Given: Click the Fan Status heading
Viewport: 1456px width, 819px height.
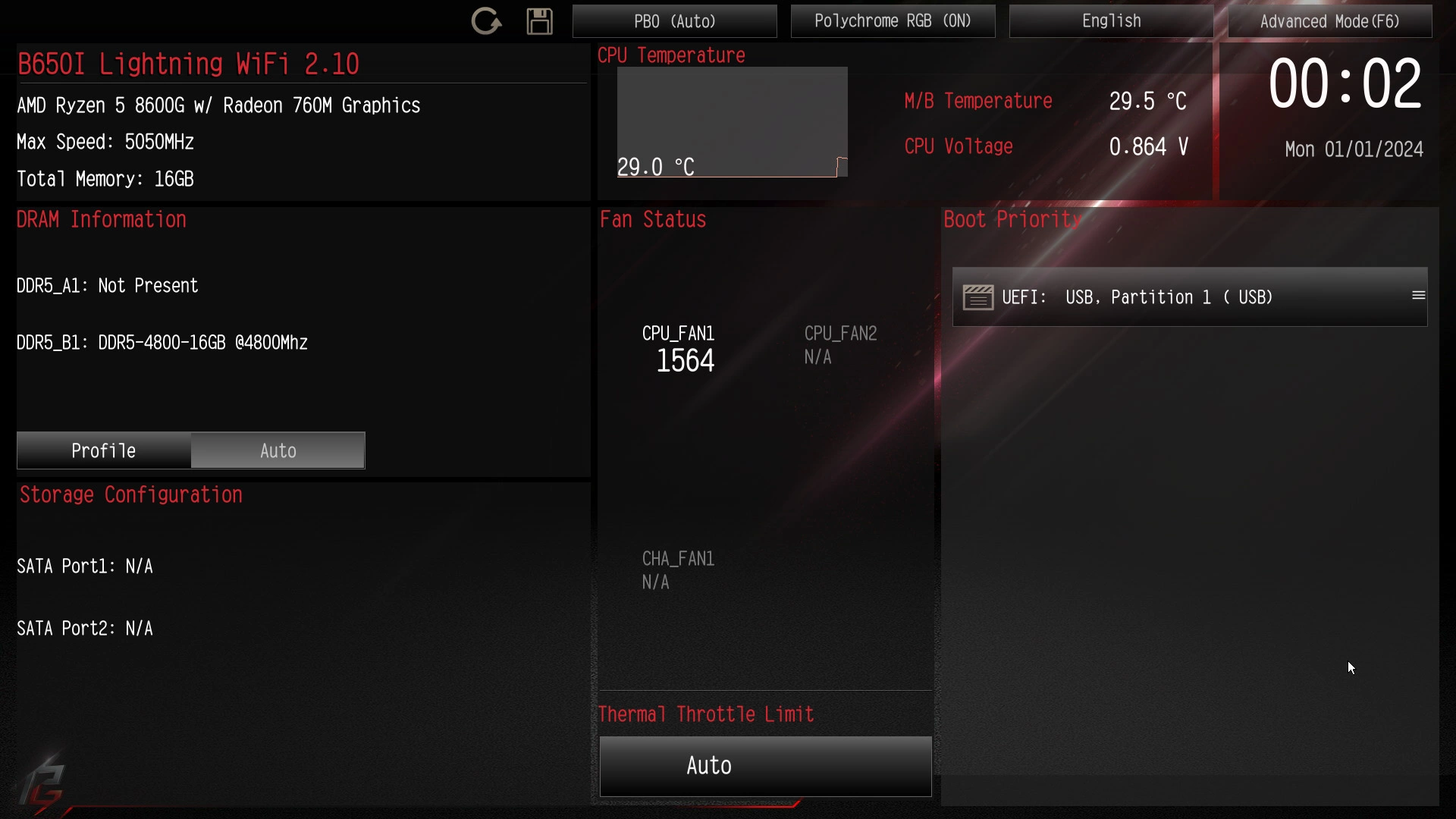Looking at the screenshot, I should coord(653,220).
